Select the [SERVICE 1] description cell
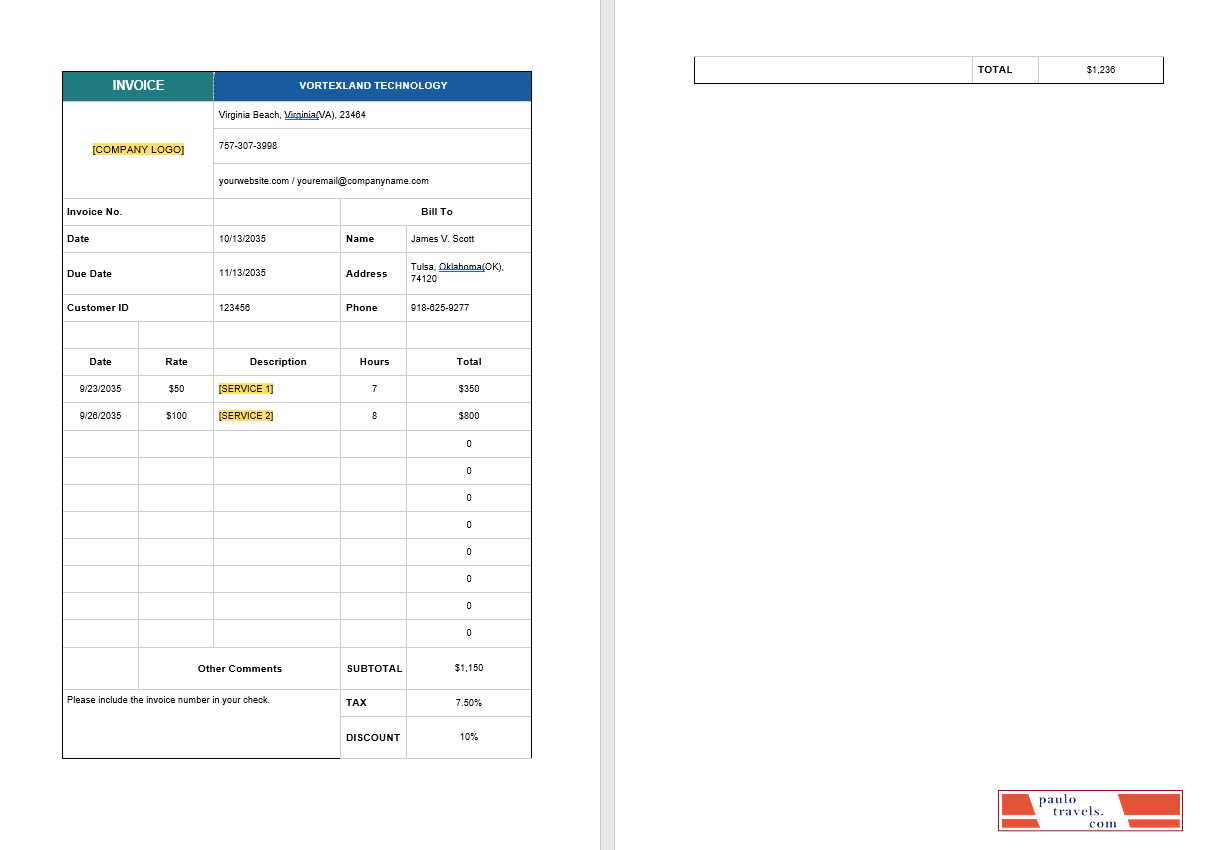This screenshot has height=850, width=1220. click(245, 388)
